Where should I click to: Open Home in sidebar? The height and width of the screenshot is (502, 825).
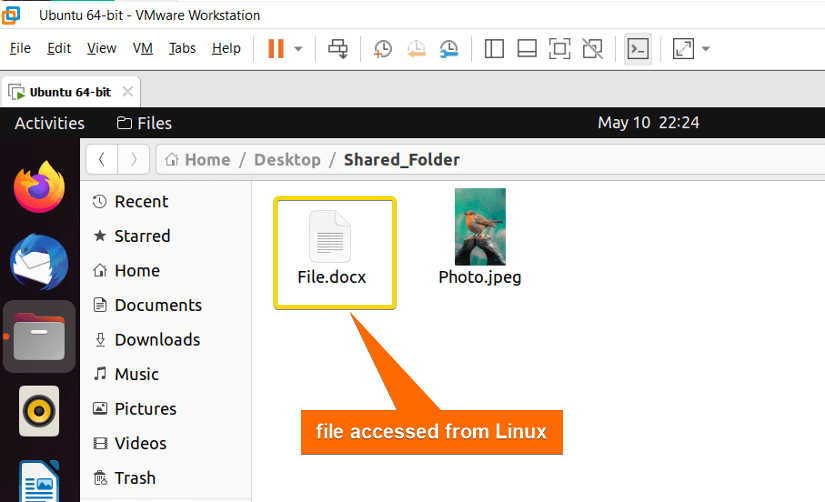tap(166, 270)
